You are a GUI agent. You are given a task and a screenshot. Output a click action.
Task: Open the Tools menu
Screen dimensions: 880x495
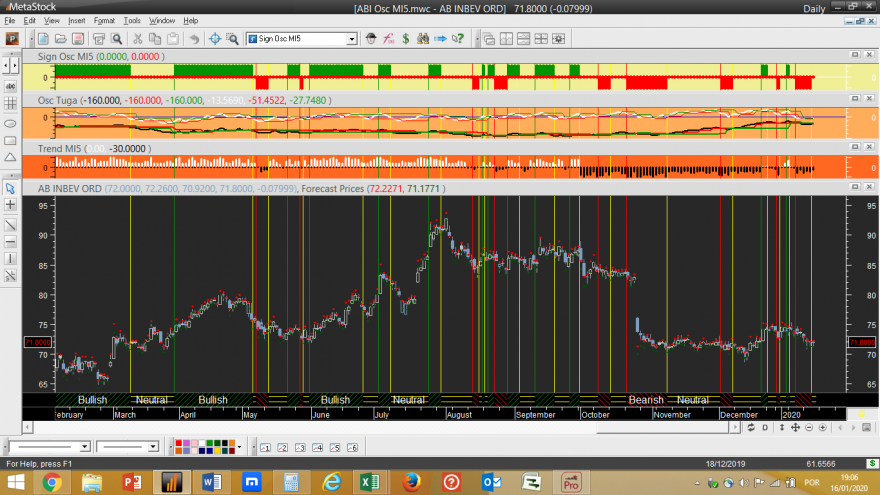[x=132, y=21]
